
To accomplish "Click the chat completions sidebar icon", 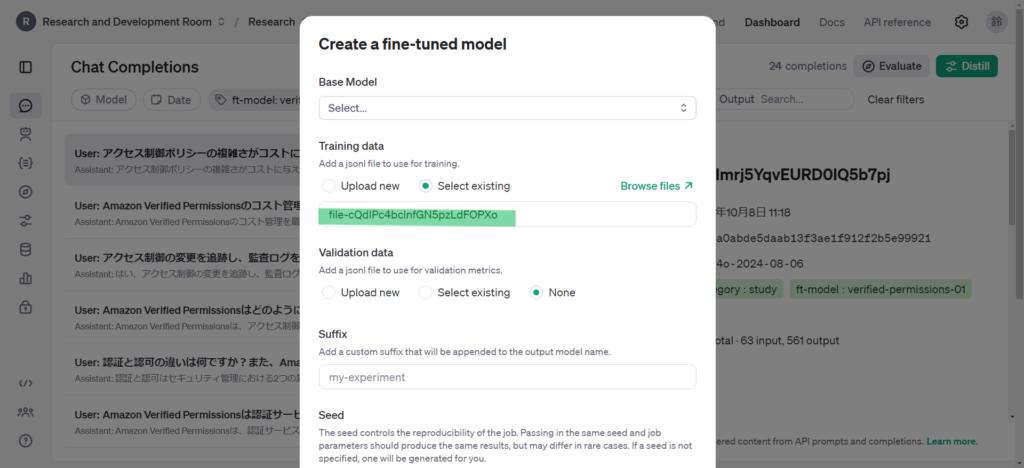I will click(x=26, y=105).
